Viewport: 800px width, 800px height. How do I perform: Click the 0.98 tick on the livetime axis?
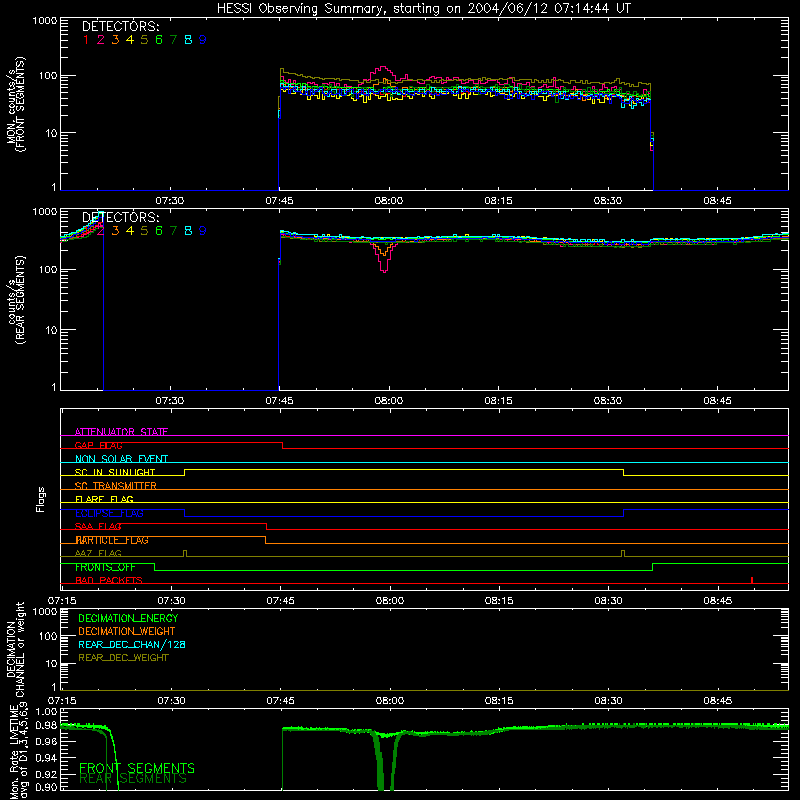[47, 725]
